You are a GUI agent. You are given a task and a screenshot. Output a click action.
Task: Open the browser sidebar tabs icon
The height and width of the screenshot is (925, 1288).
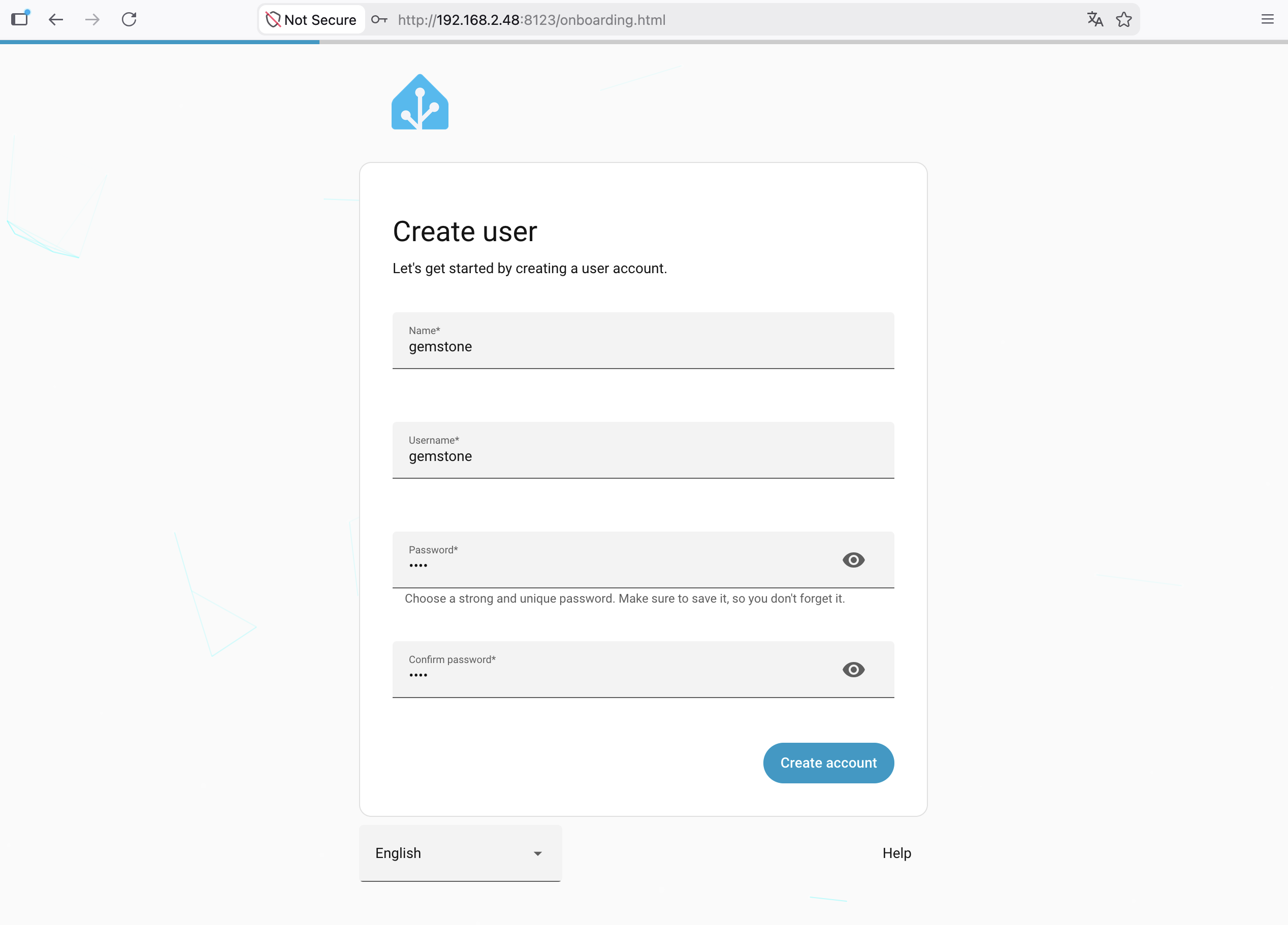[20, 19]
